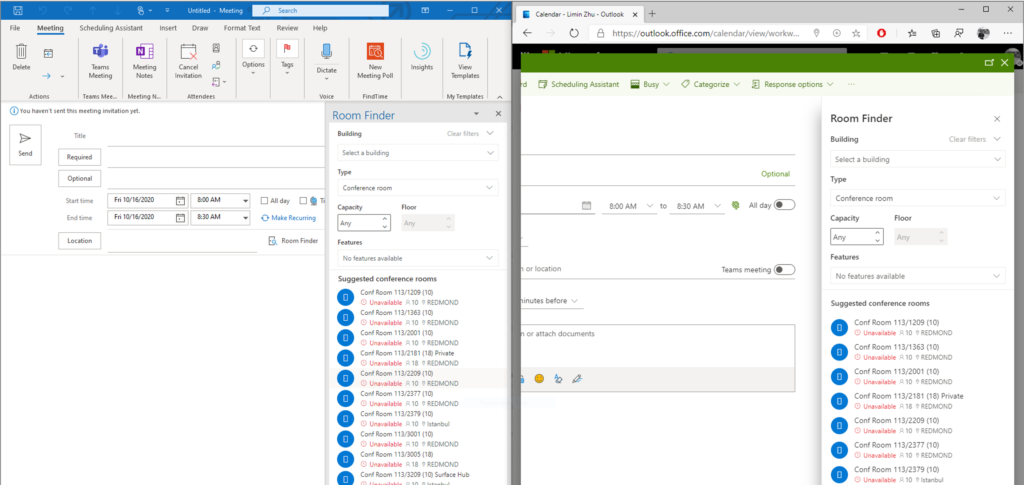Pop out the web event window
This screenshot has height=485, width=1024.
coord(989,63)
